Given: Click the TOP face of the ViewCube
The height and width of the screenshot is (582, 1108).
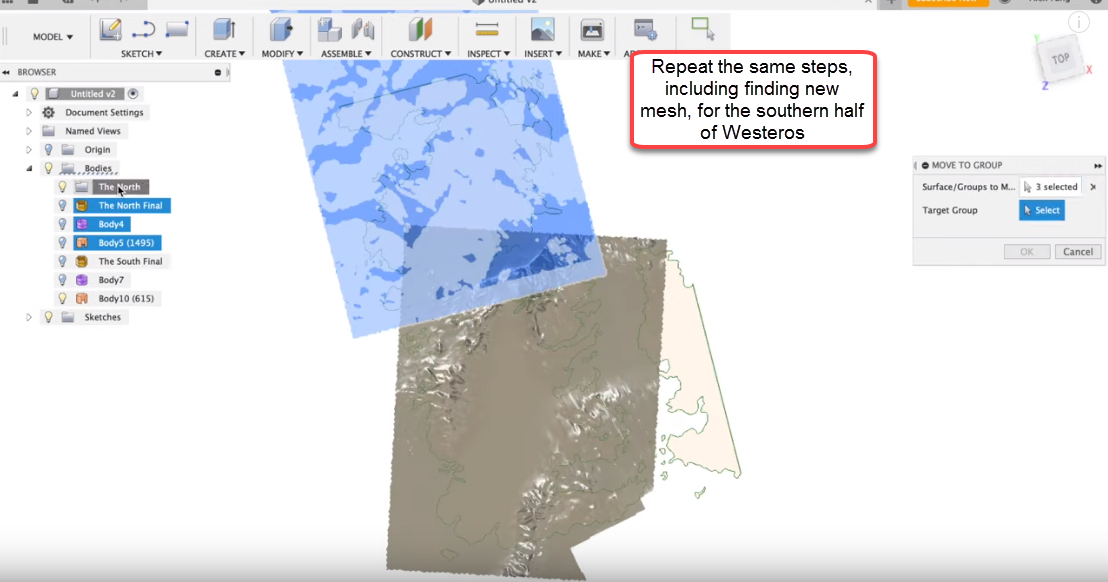Looking at the screenshot, I should (x=1059, y=59).
